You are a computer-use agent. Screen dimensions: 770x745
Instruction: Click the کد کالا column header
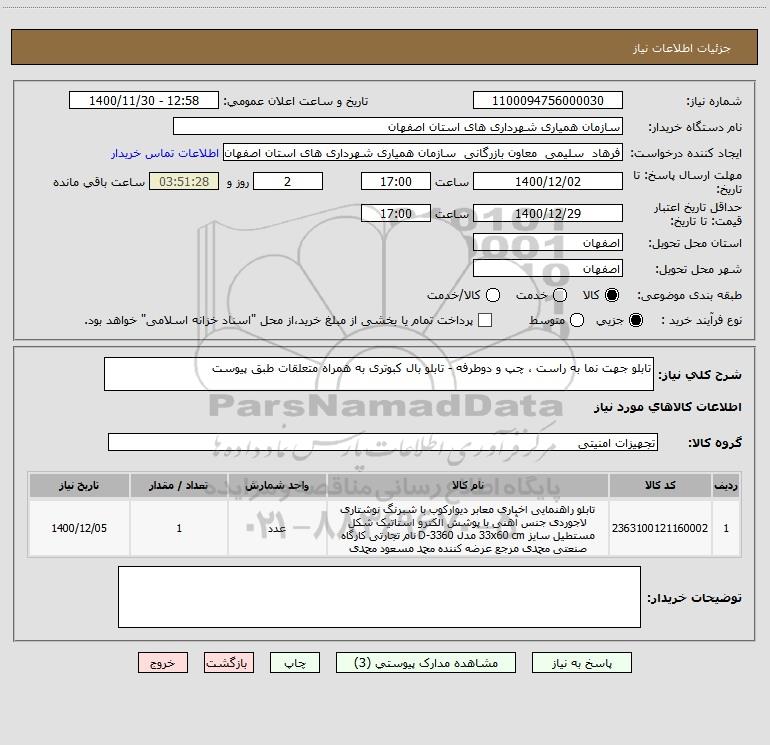pyautogui.click(x=660, y=486)
